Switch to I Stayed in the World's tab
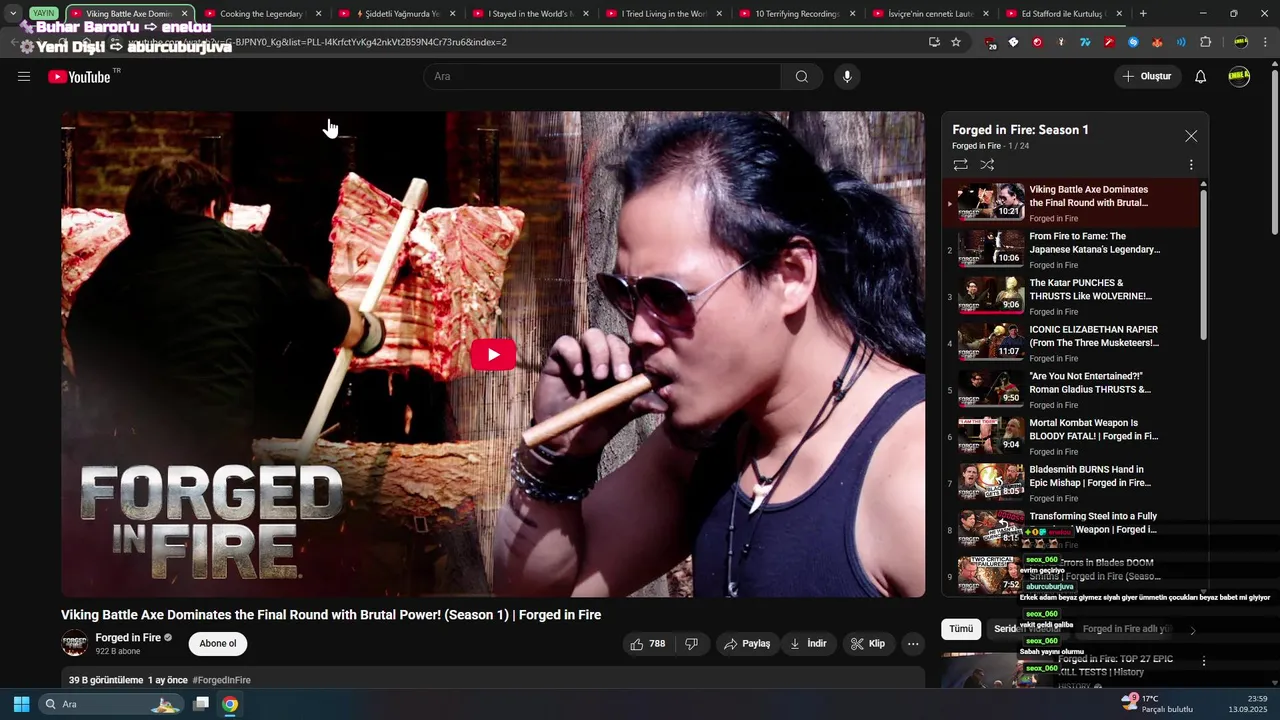This screenshot has width=1280, height=720. point(530,14)
